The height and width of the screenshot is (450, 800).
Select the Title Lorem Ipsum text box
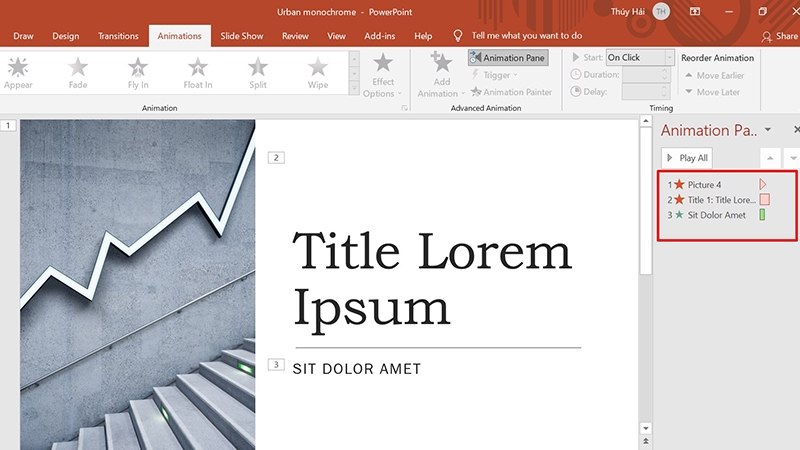432,282
